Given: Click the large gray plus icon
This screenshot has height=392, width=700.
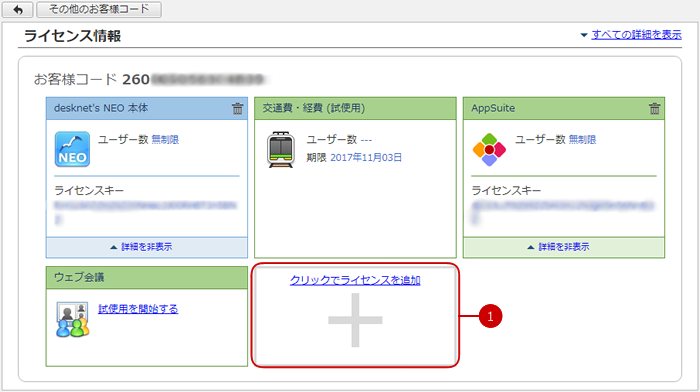Looking at the screenshot, I should click(x=355, y=320).
